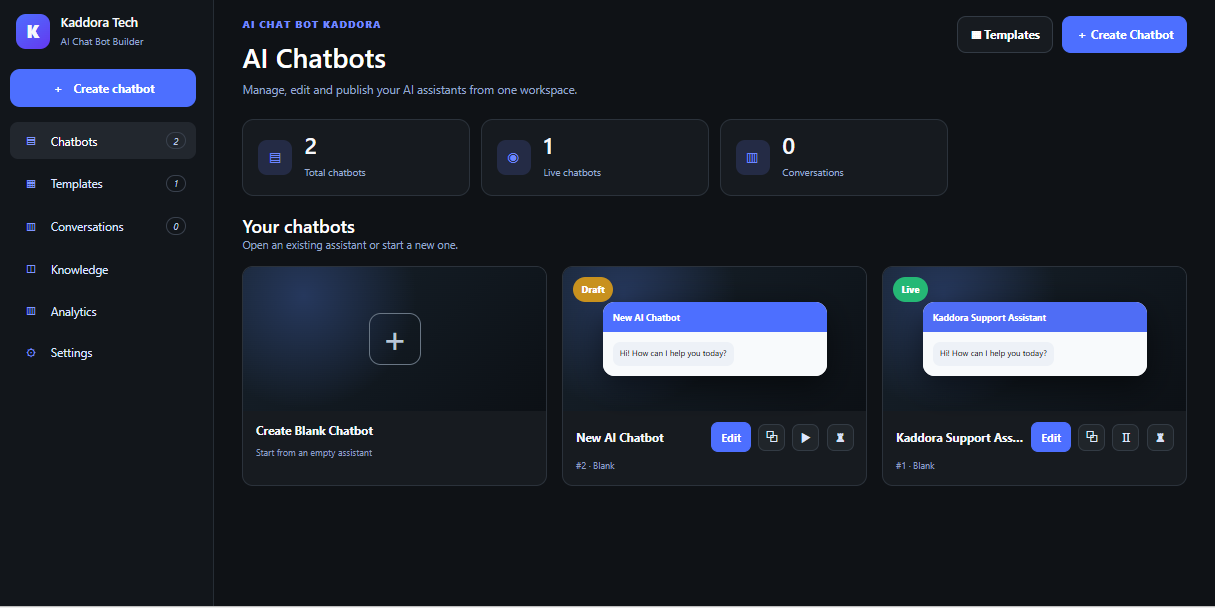Open Knowledge in the sidebar
Screen dimensions: 1215x608
point(103,269)
